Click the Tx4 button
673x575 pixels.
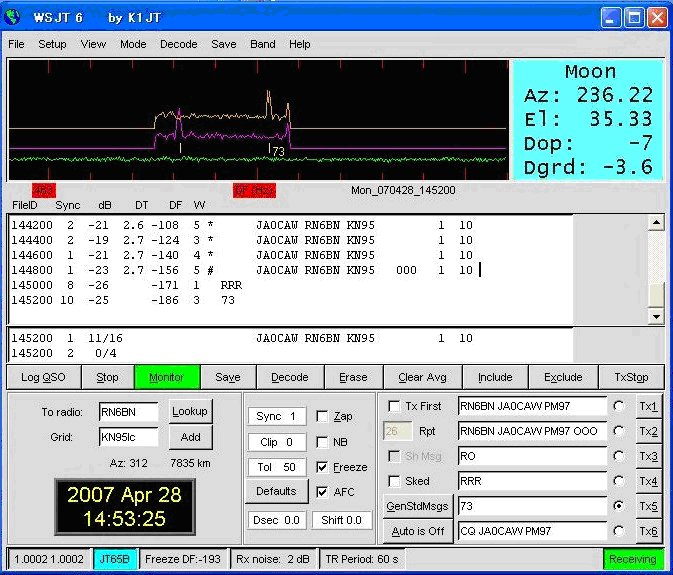pos(649,481)
